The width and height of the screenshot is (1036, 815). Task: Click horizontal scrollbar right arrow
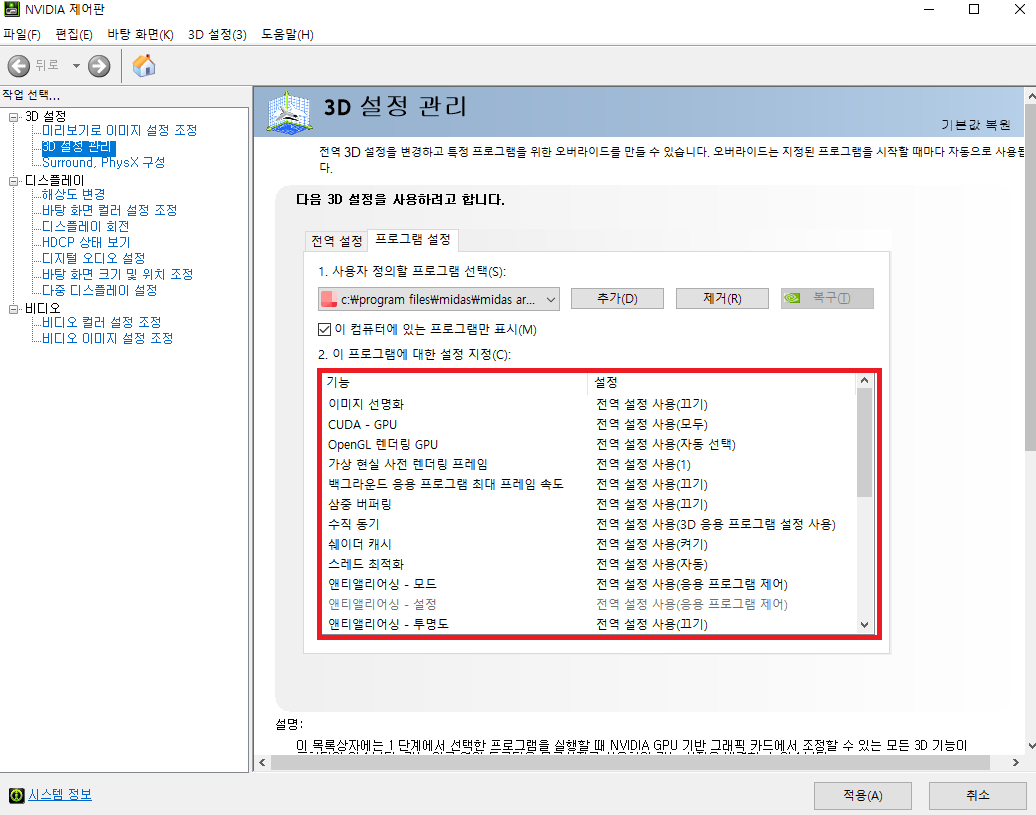1016,763
